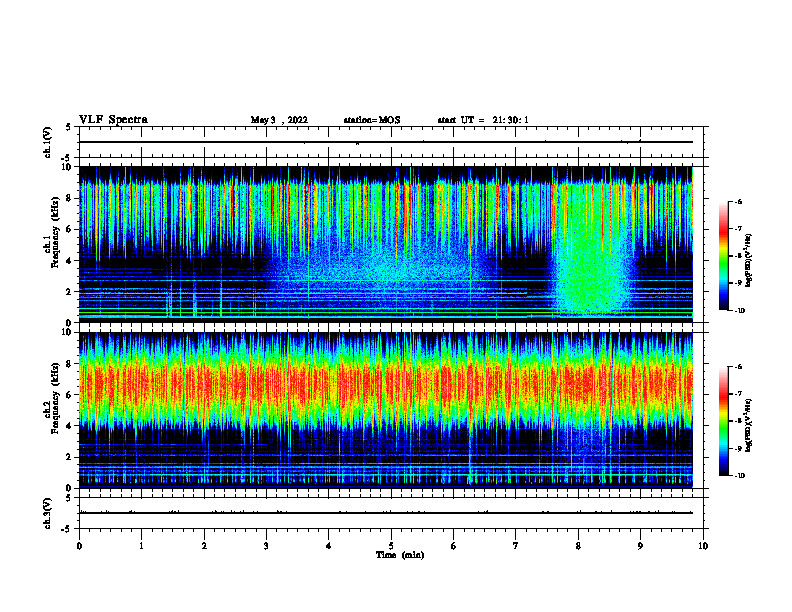Click the '8' kHz tick on ch.1 frequency axis
Viewport: 792px width, 612px height.
70,198
